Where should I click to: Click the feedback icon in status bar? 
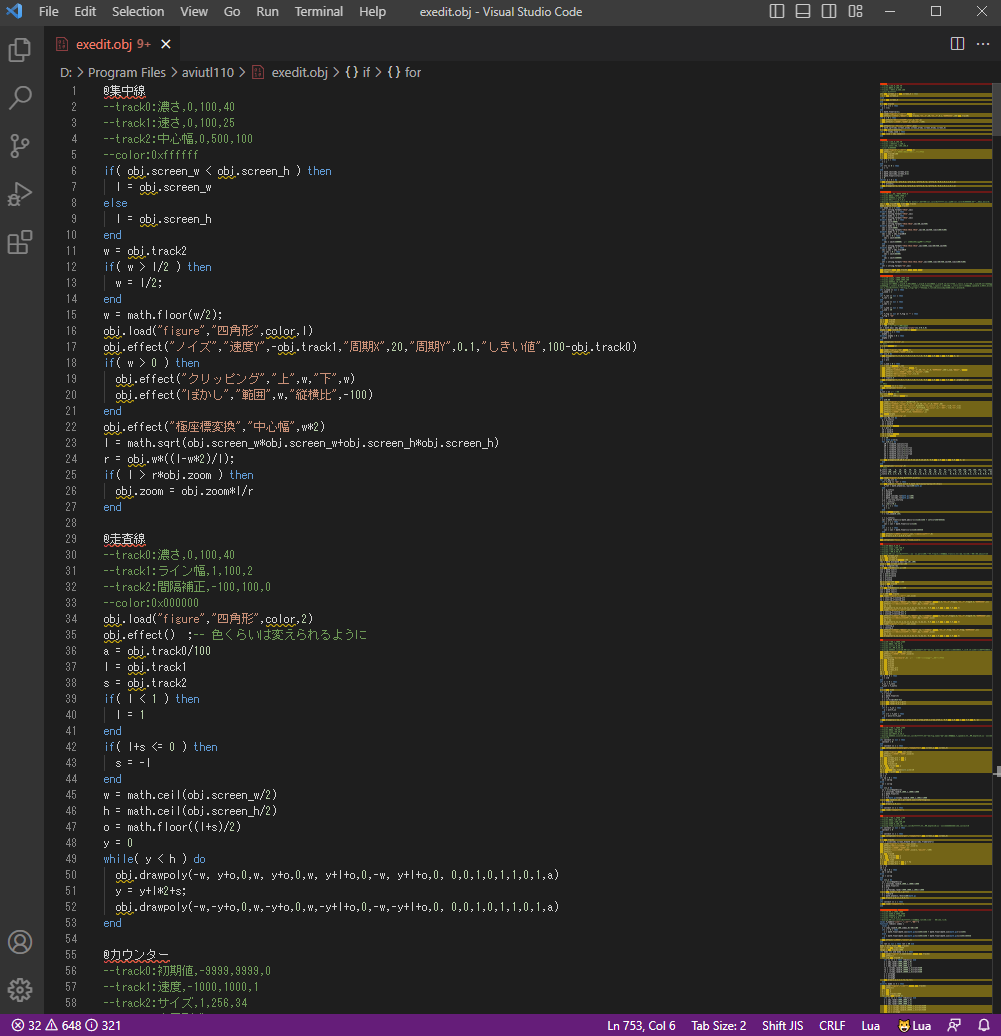click(954, 1025)
